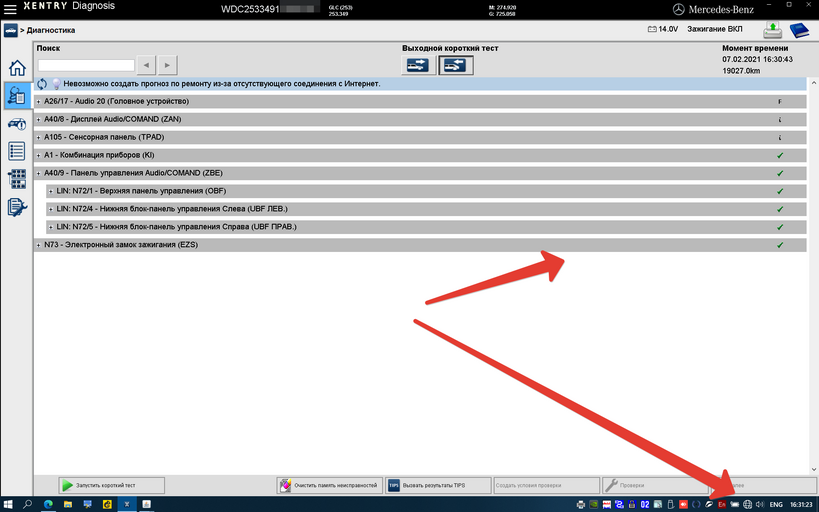Click Вызвать результаты TIPS button
This screenshot has height=512, width=819.
(x=438, y=485)
